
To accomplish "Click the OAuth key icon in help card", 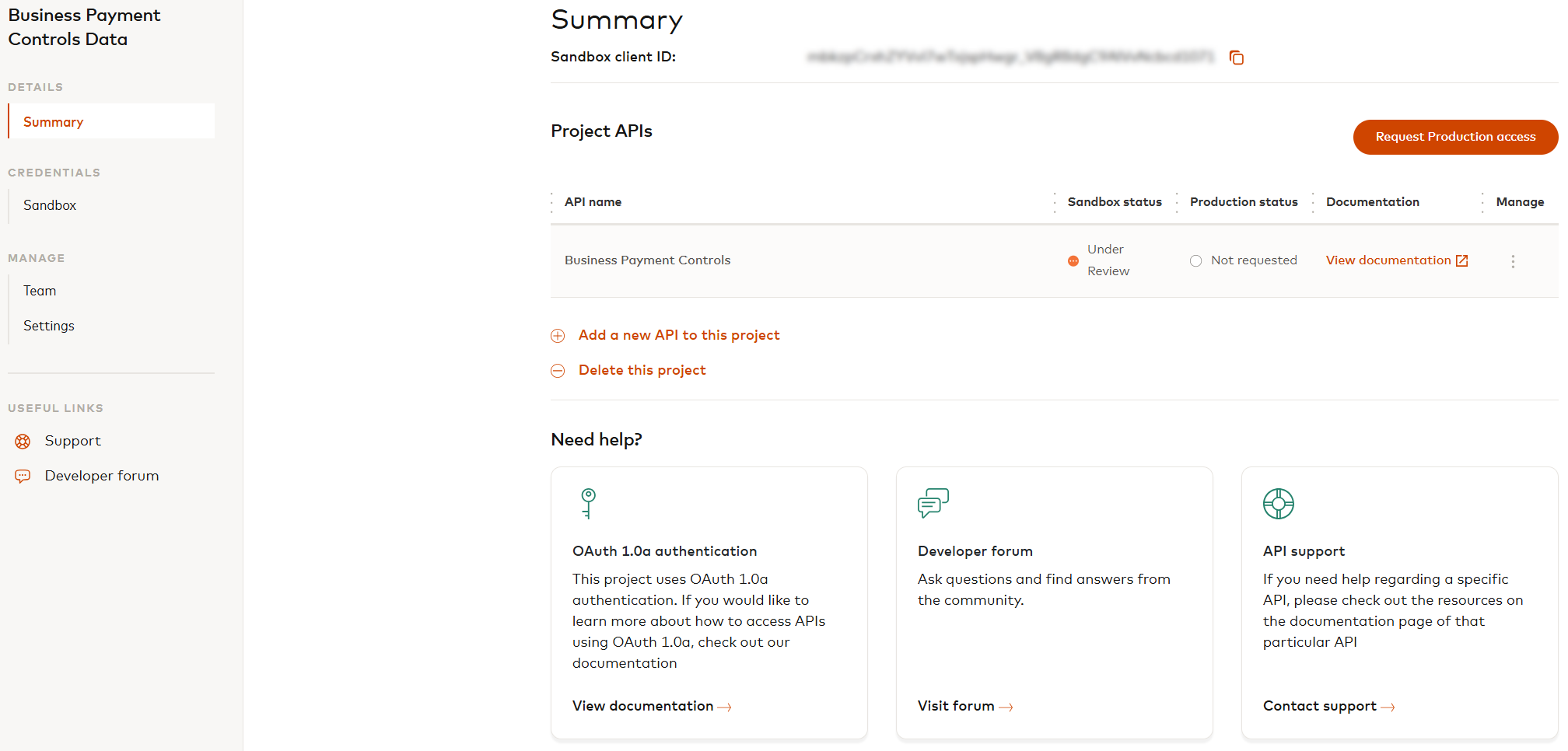I will [589, 503].
